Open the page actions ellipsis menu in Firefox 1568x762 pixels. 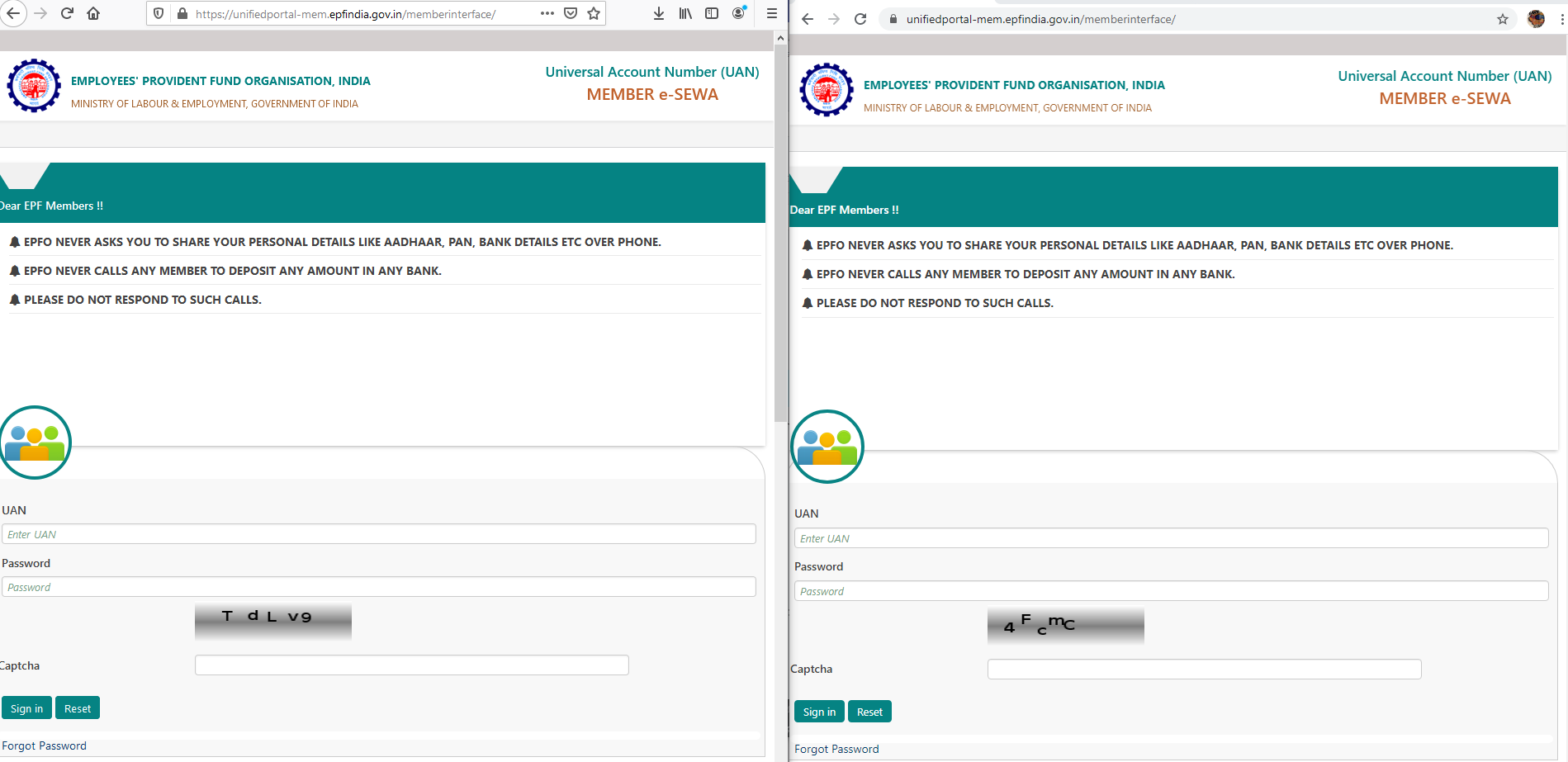tap(547, 13)
